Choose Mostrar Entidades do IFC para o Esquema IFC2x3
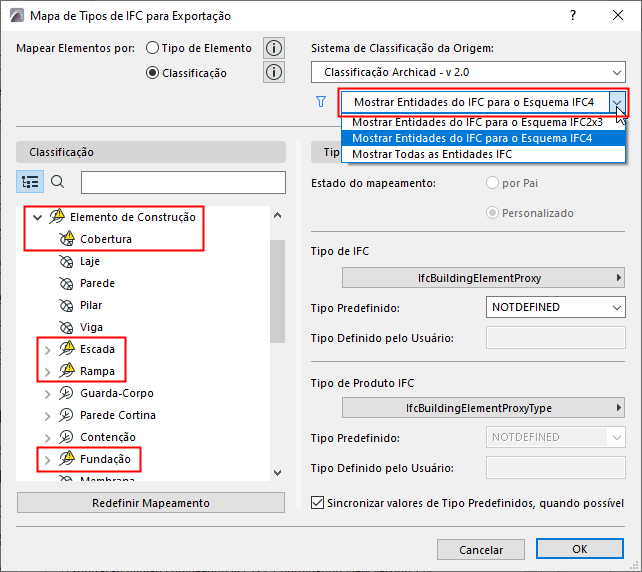 (x=483, y=122)
